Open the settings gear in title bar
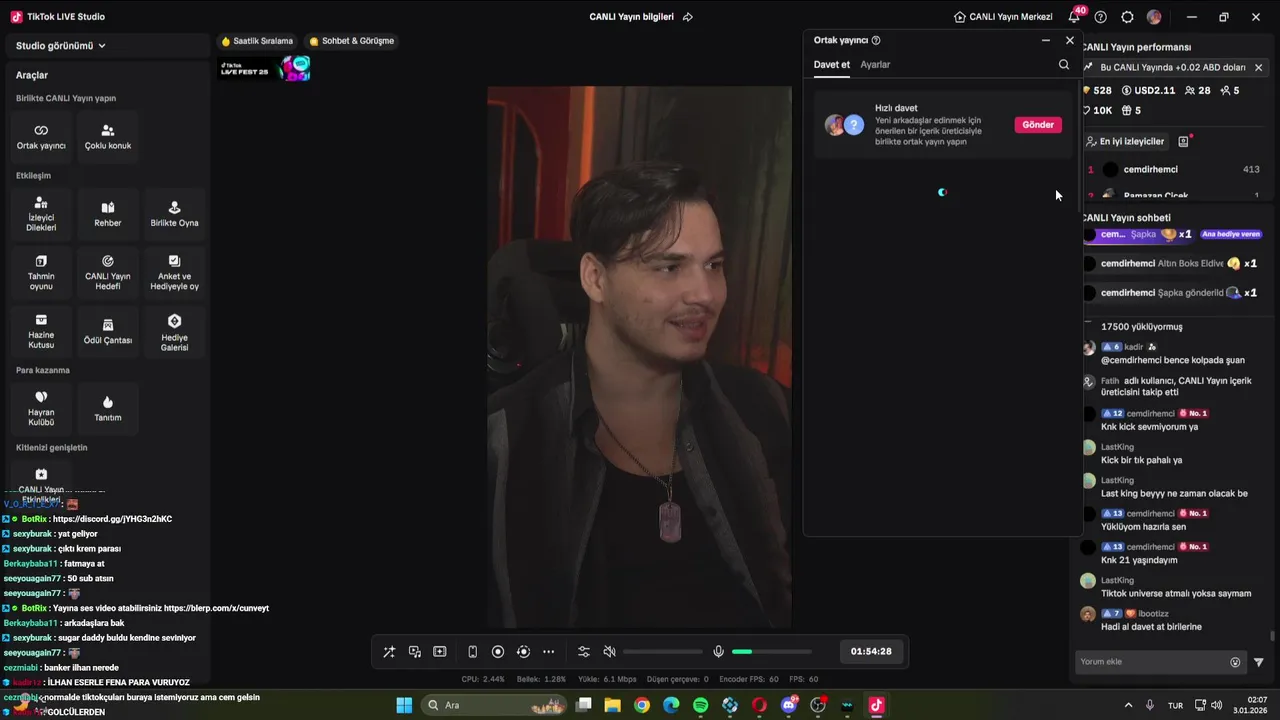Viewport: 1280px width, 720px height. [1127, 17]
